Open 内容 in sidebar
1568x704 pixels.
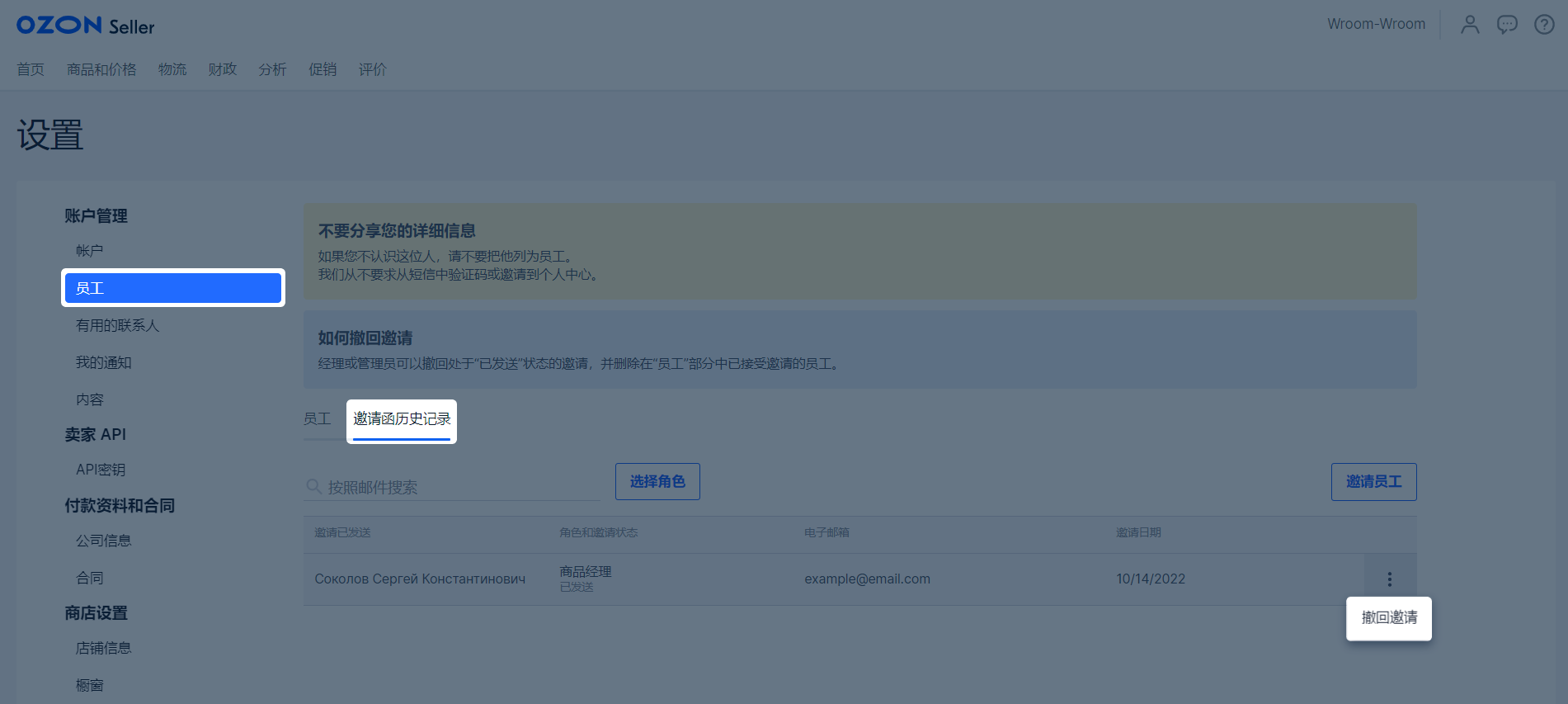(90, 400)
